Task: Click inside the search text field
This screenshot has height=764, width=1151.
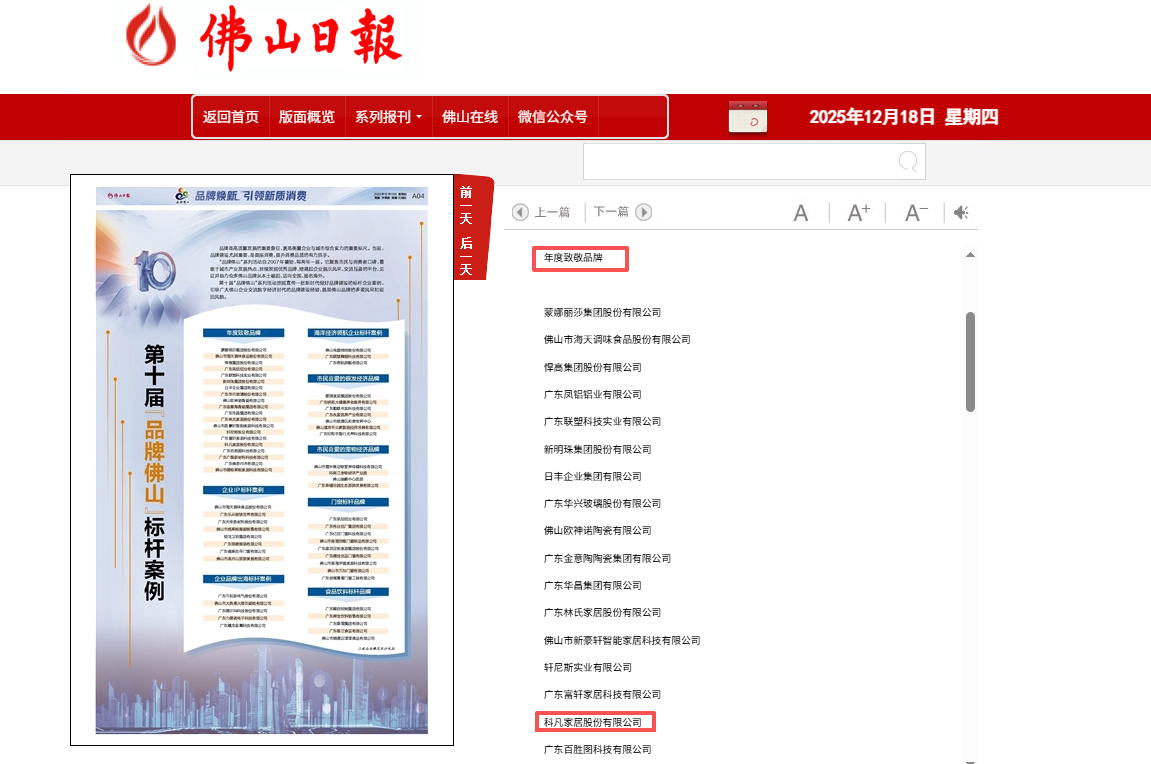Action: pos(740,162)
